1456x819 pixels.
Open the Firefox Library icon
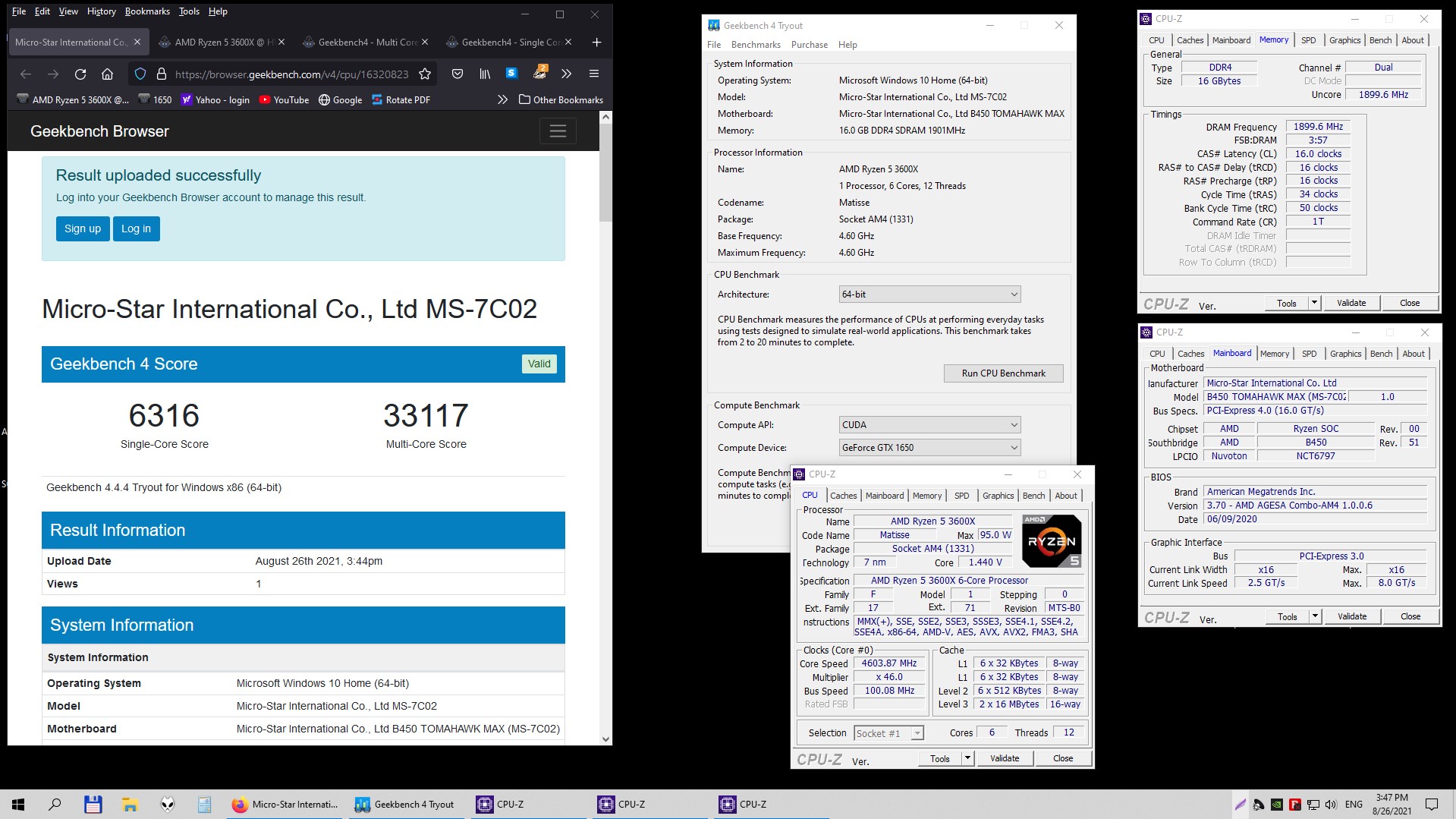click(485, 74)
